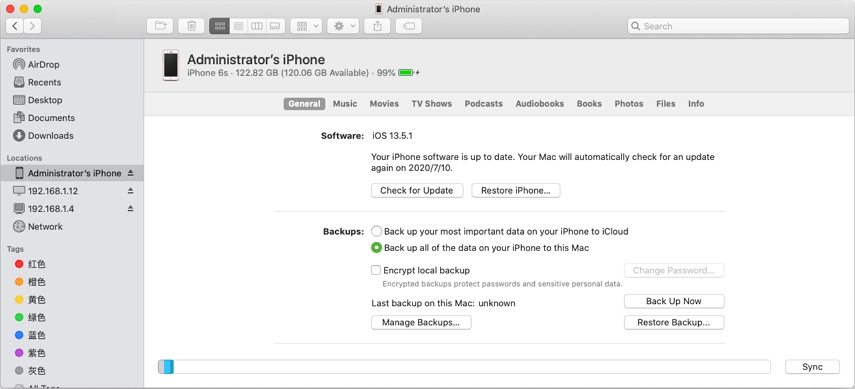Switch to the Podcasts tab
Screen dimensions: 855x389
tap(484, 104)
